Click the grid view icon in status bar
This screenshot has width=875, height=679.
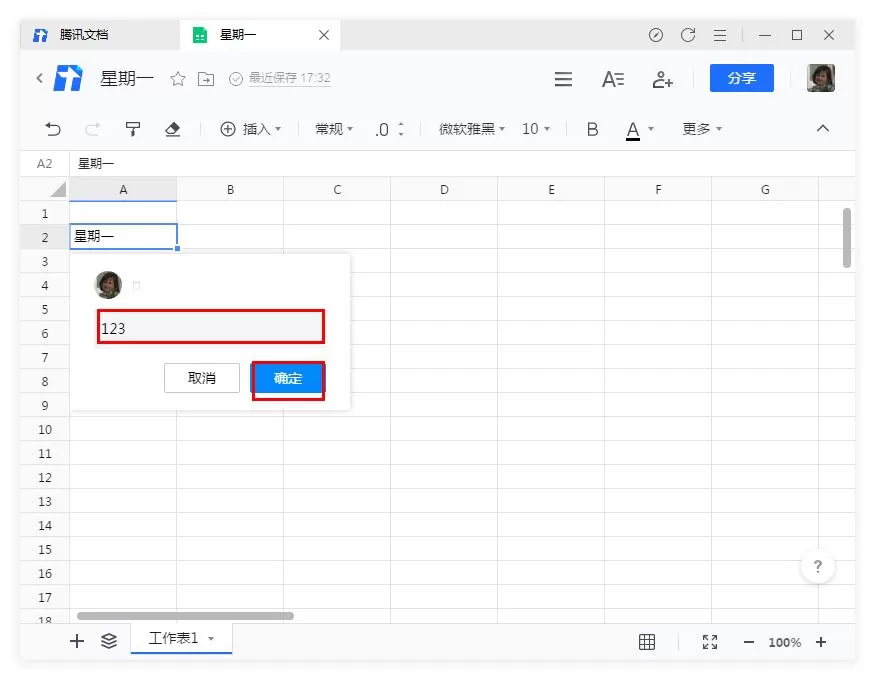(x=647, y=642)
